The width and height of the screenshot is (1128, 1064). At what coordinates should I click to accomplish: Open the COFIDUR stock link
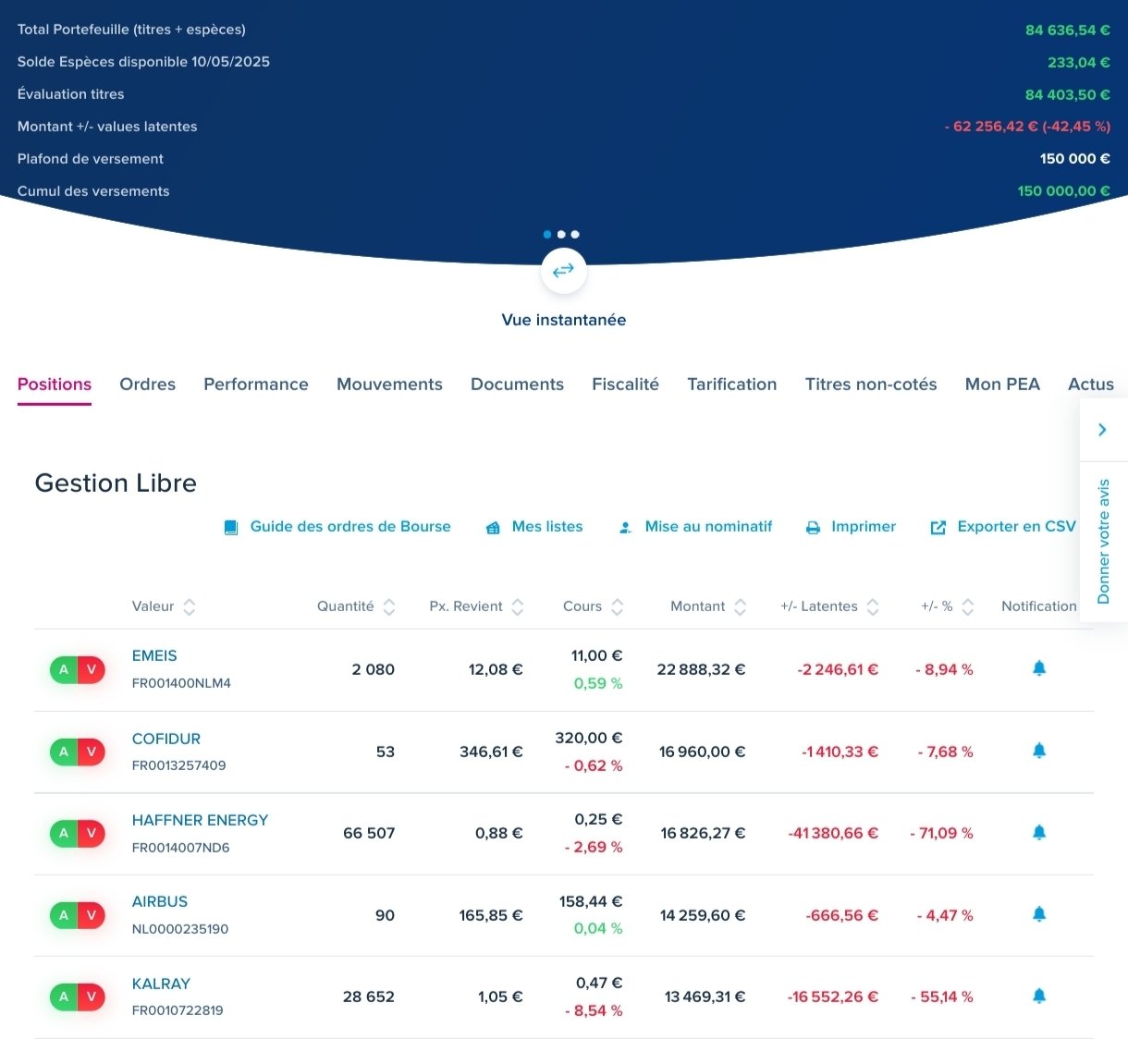pos(166,739)
